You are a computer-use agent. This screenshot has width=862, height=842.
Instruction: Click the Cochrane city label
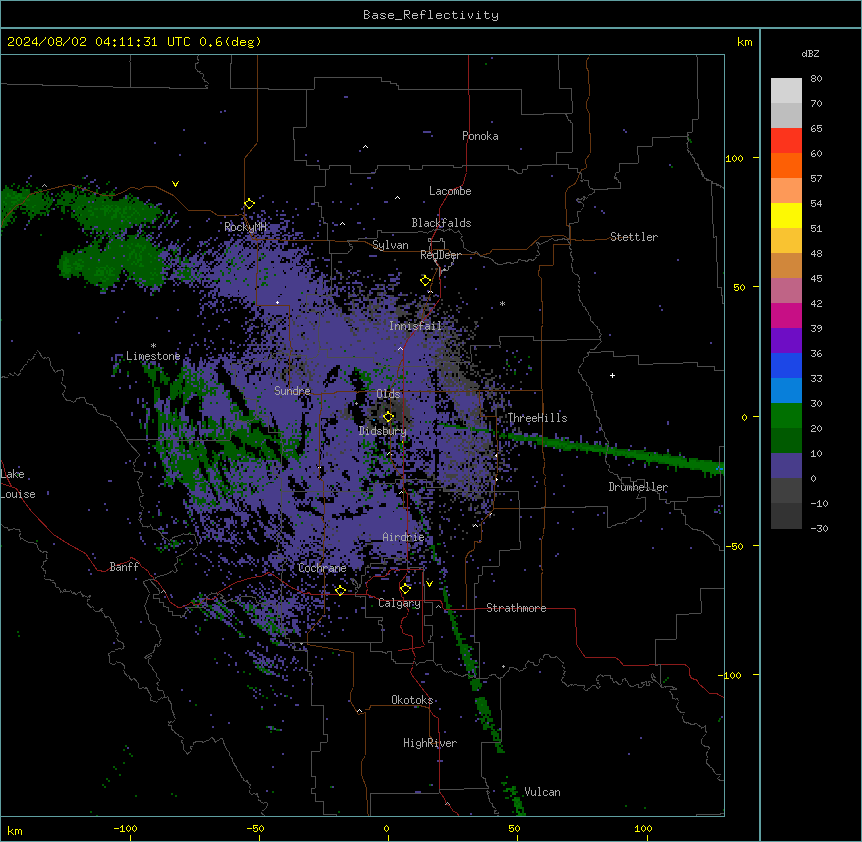322,568
